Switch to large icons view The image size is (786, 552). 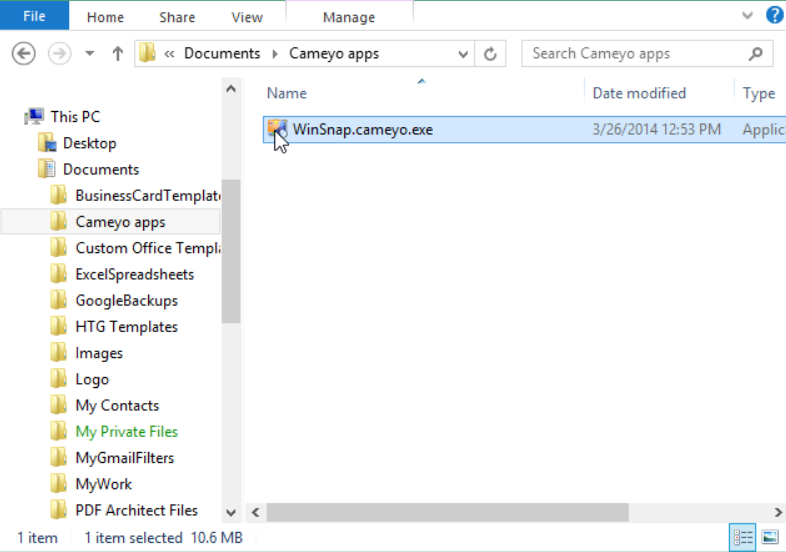pos(769,537)
